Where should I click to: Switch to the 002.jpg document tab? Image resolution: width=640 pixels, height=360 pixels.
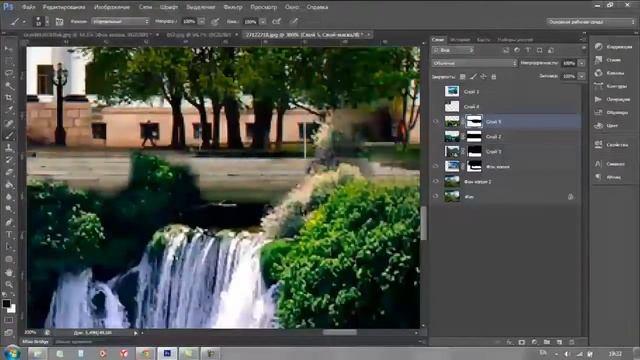[198, 35]
